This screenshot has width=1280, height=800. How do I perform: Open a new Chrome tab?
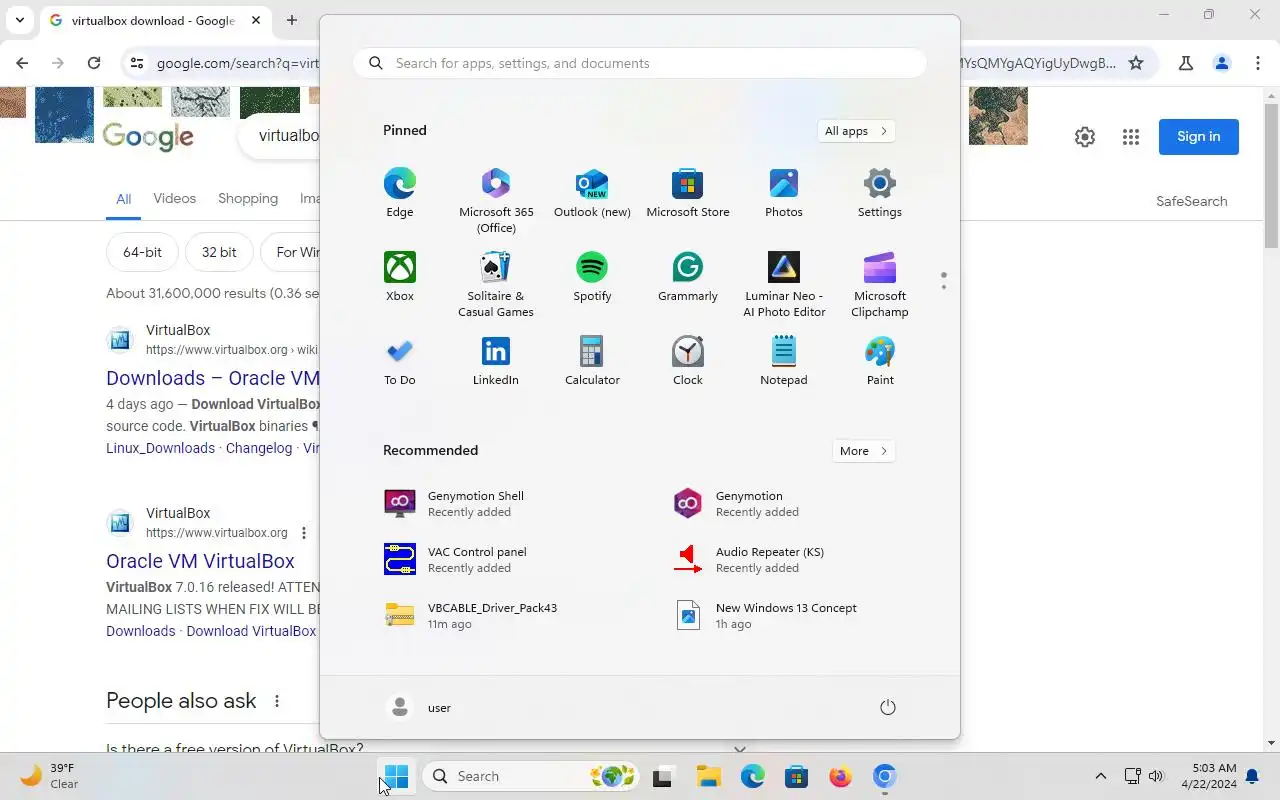292,20
